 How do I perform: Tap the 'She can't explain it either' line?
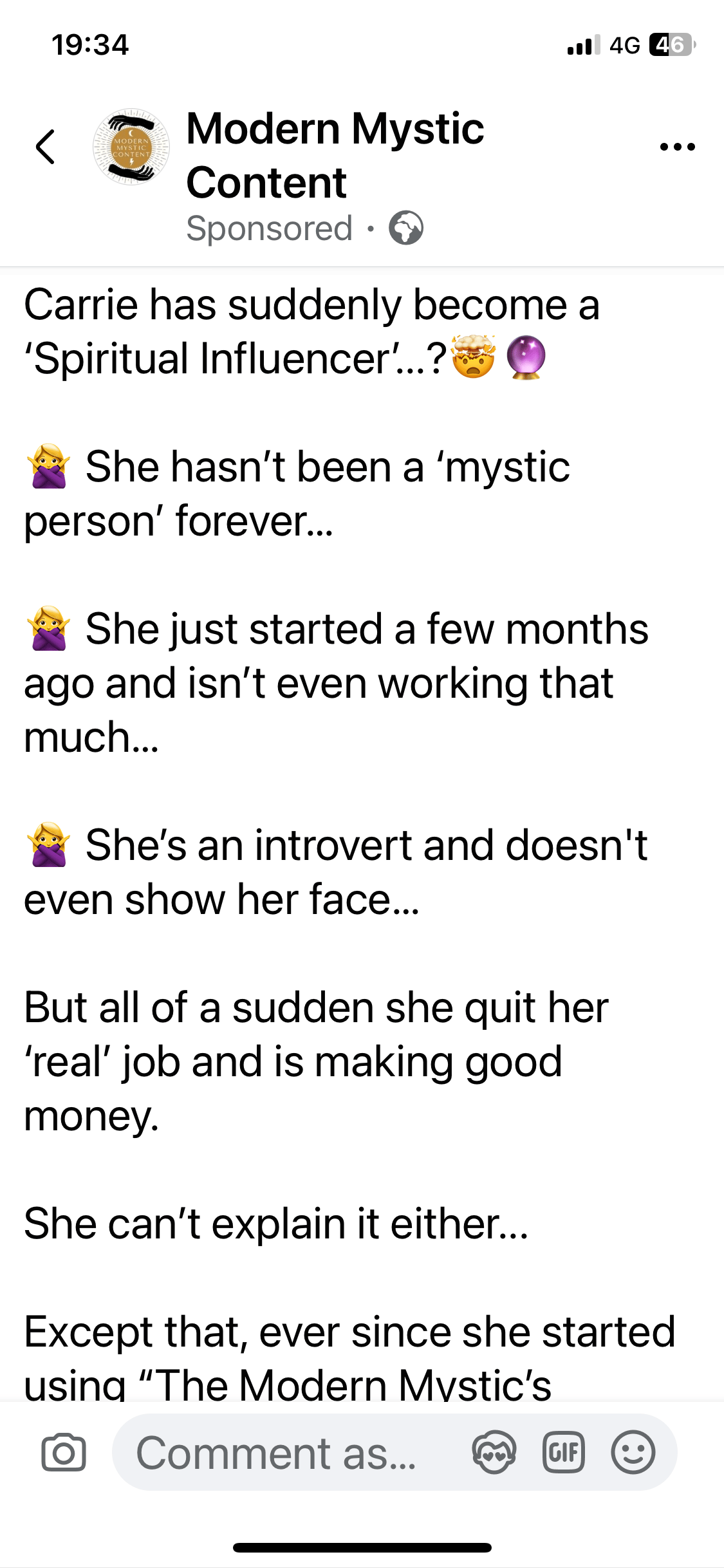[276, 1224]
